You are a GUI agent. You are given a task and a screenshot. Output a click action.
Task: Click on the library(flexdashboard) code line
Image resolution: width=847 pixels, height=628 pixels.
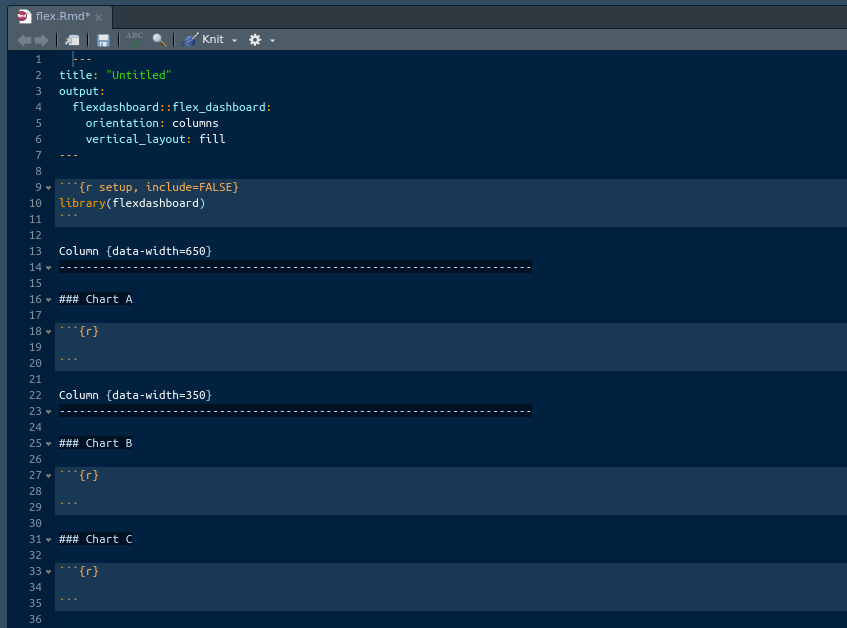(131, 203)
